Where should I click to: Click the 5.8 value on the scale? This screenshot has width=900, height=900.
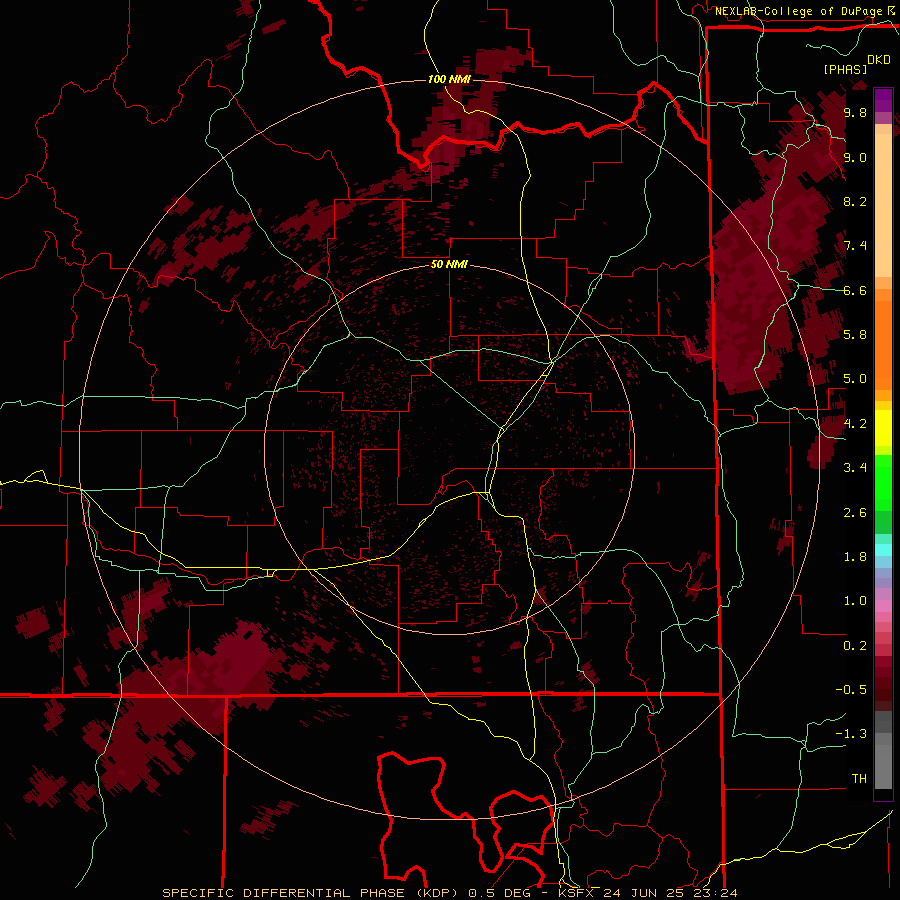click(x=855, y=335)
